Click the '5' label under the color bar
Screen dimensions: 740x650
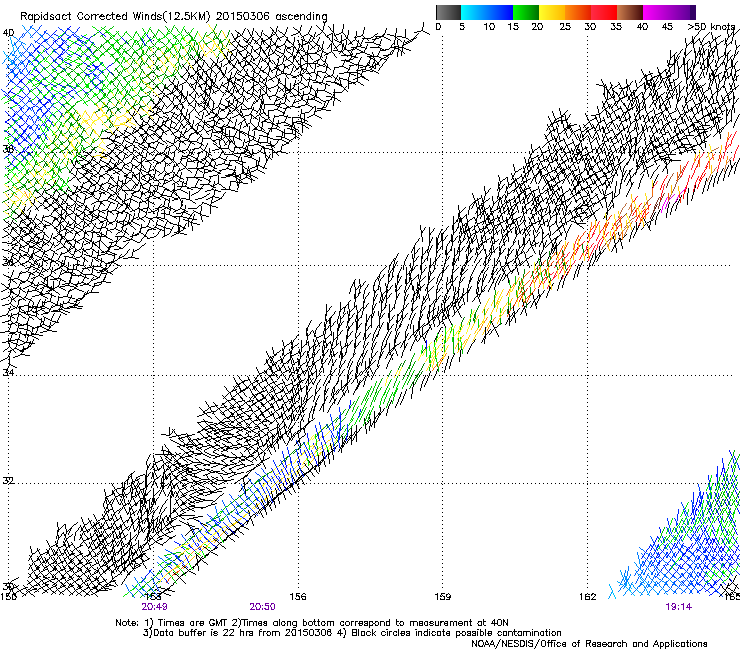462,26
